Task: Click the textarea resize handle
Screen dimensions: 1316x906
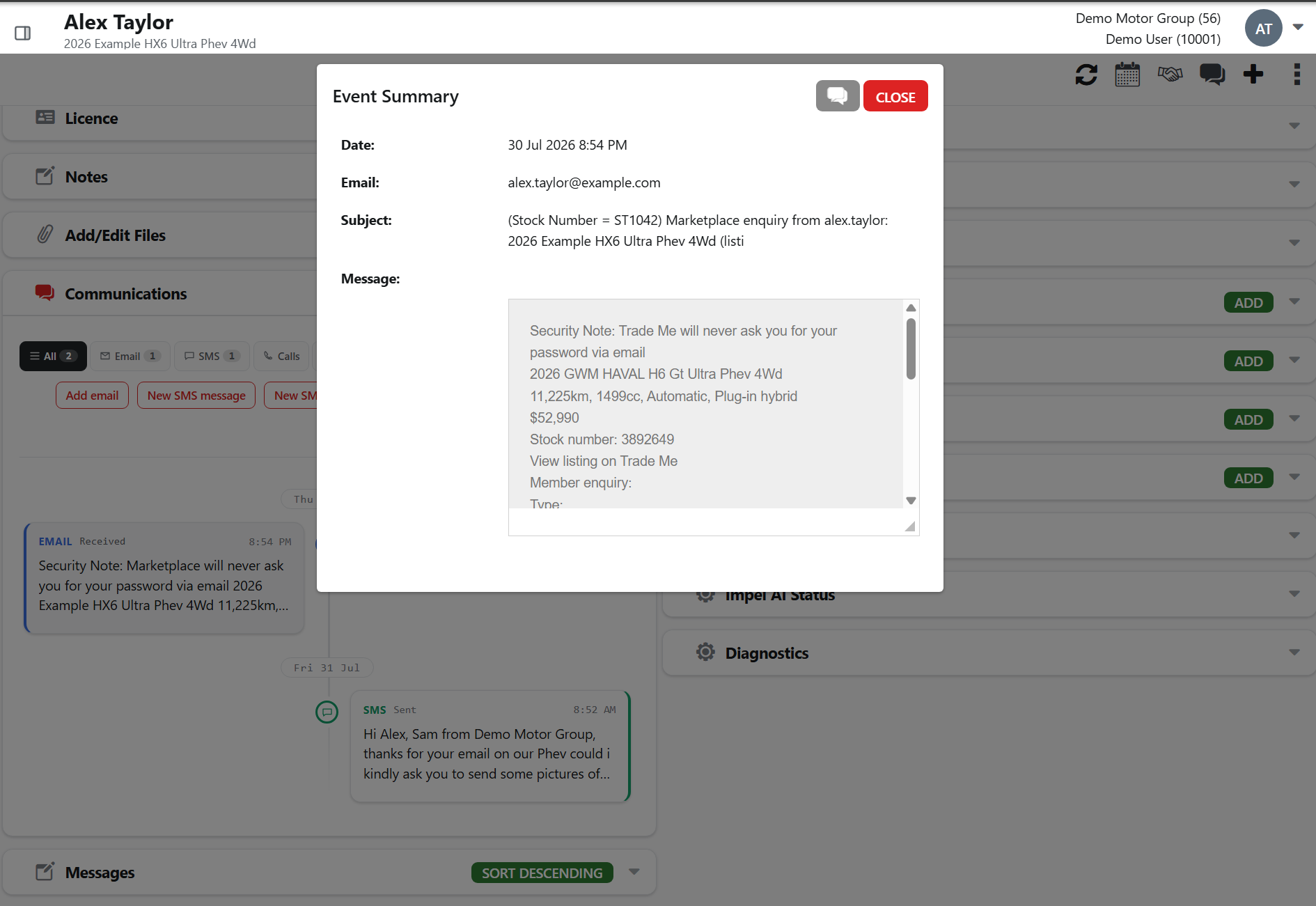Action: point(910,526)
